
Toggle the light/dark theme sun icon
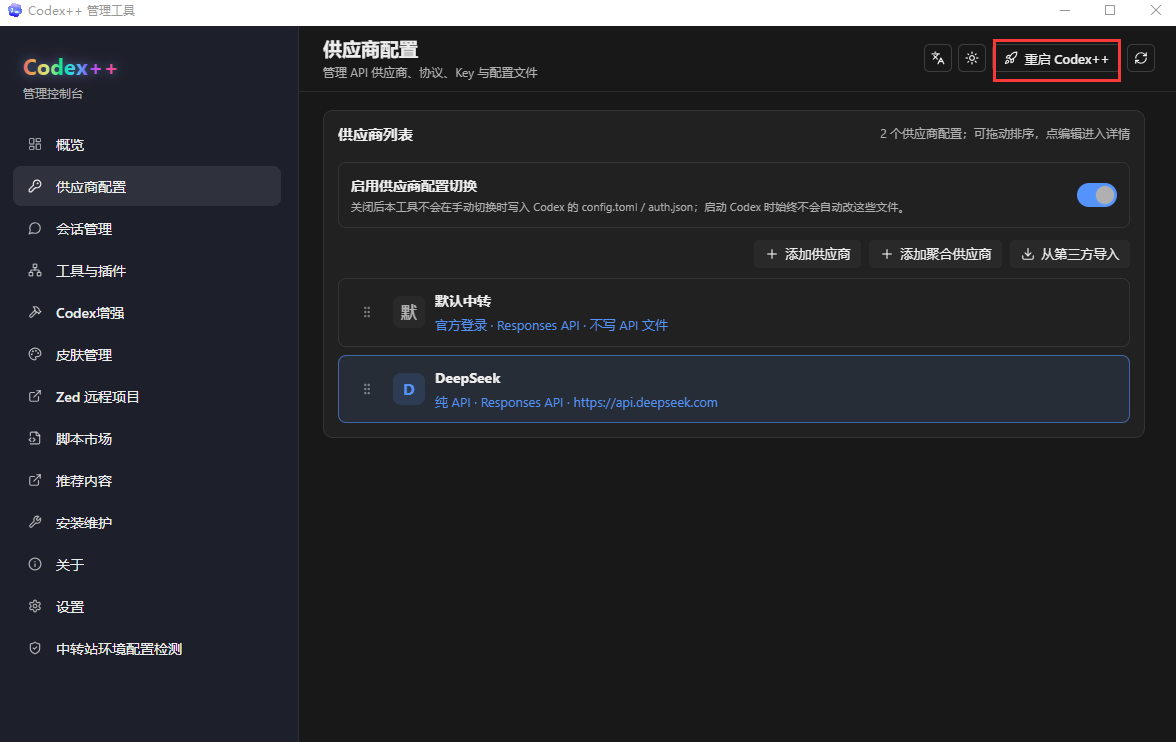(x=972, y=59)
